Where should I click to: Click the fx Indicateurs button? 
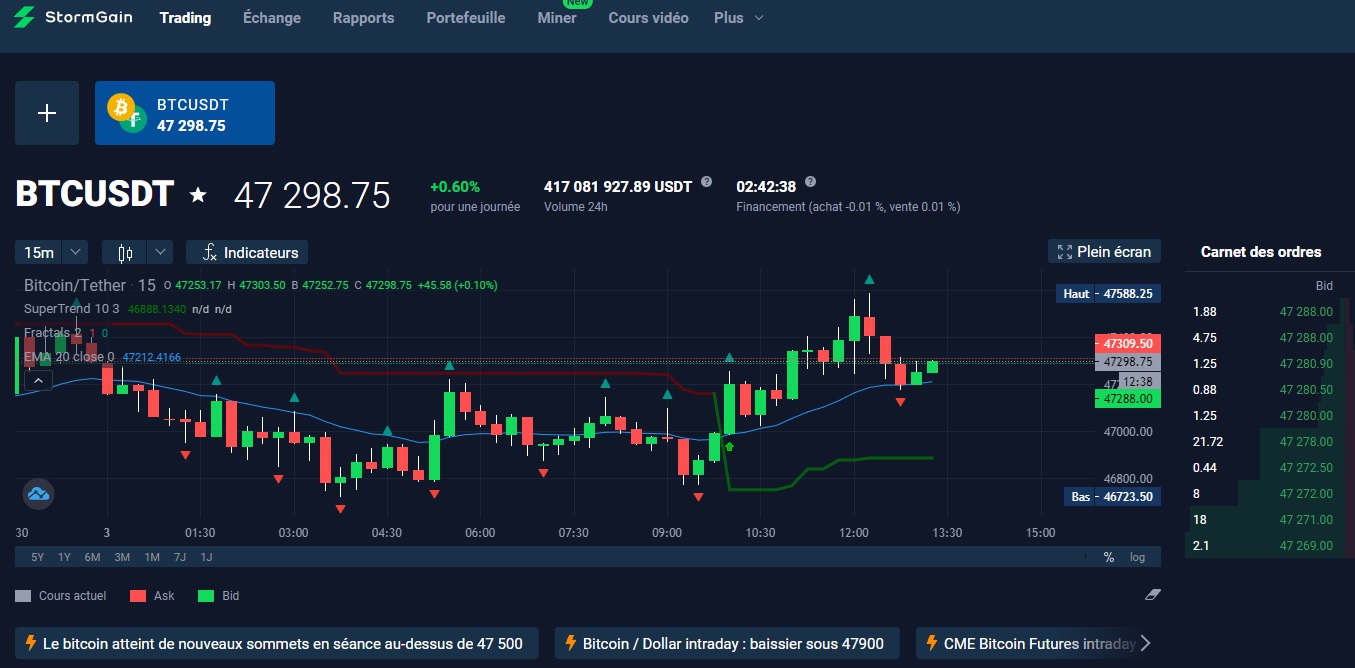pos(248,253)
